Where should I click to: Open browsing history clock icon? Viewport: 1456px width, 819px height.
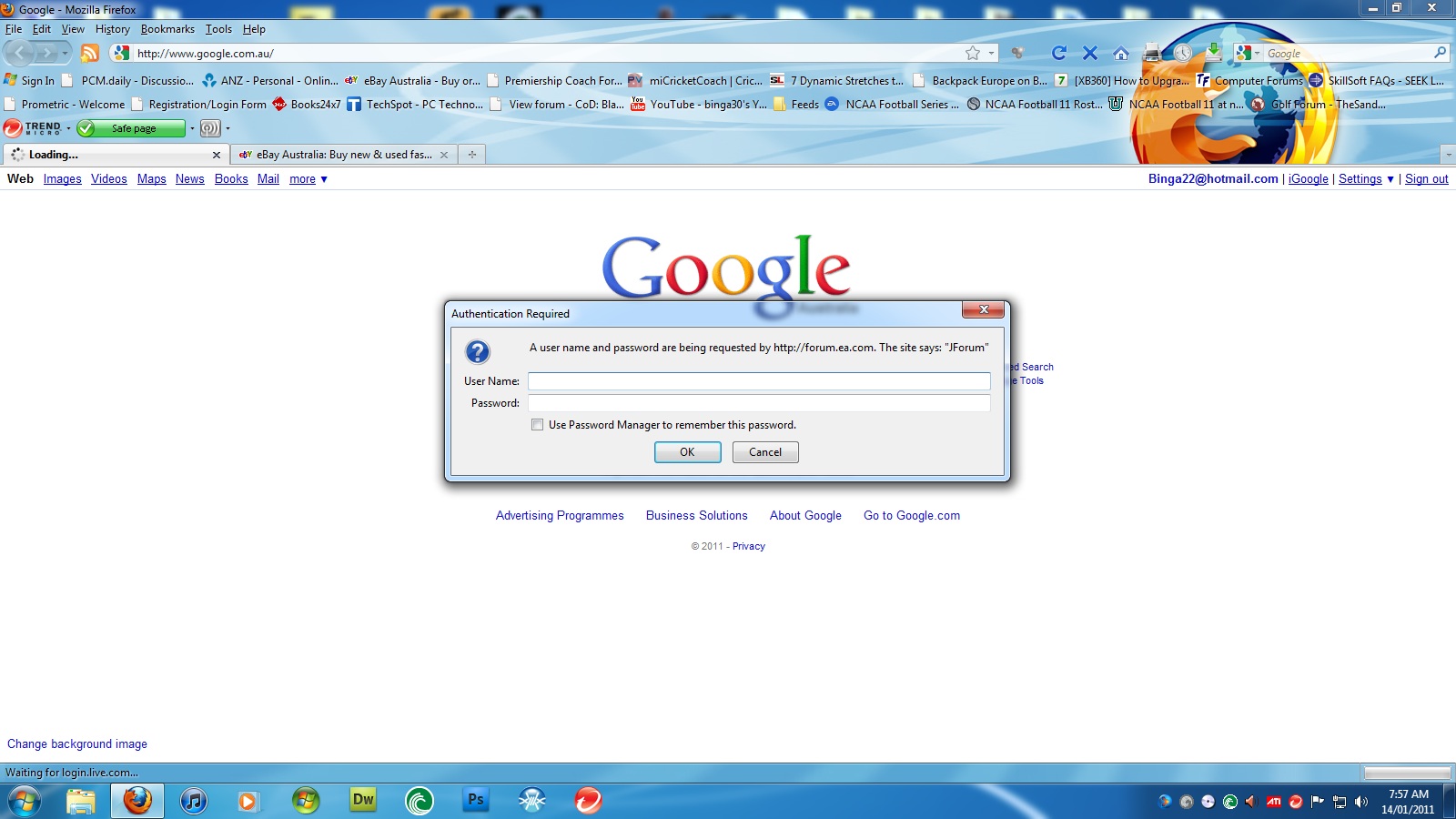pos(1183,53)
